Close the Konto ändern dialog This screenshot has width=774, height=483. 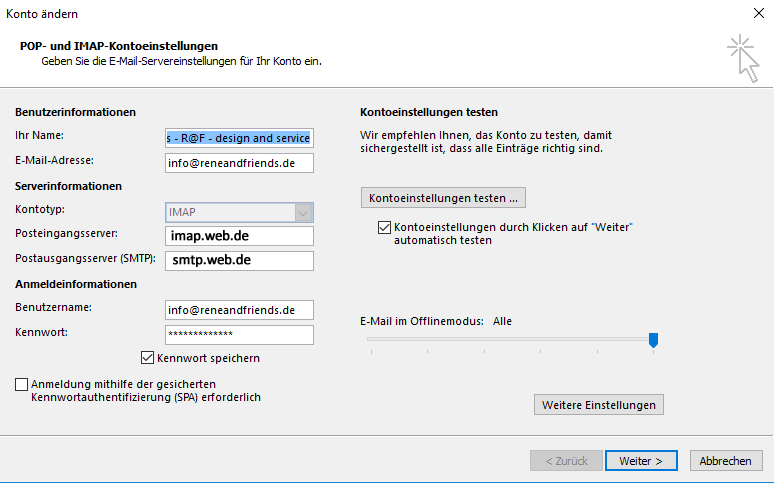tap(759, 13)
